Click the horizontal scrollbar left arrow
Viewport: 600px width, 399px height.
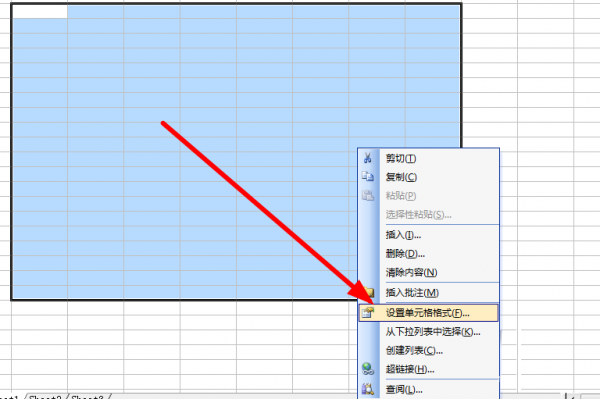(x=573, y=397)
